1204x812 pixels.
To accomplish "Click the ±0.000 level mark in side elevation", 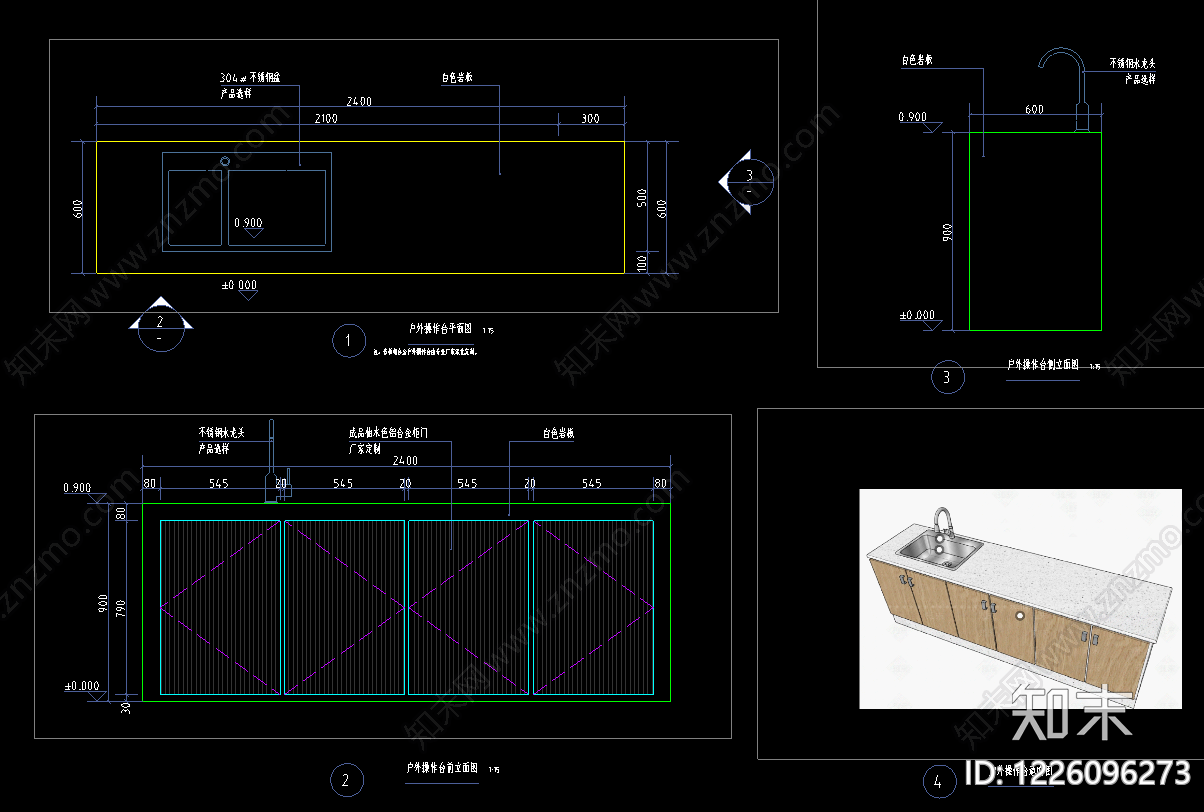I will point(918,319).
